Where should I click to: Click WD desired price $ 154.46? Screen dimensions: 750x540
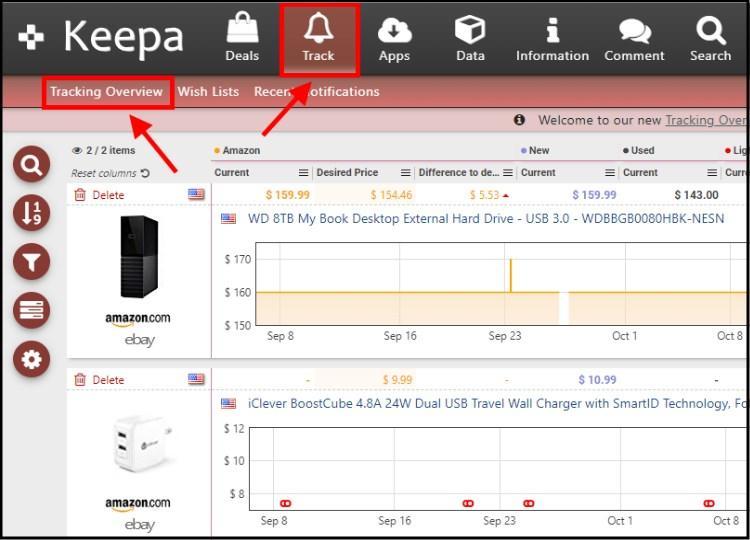[391, 195]
